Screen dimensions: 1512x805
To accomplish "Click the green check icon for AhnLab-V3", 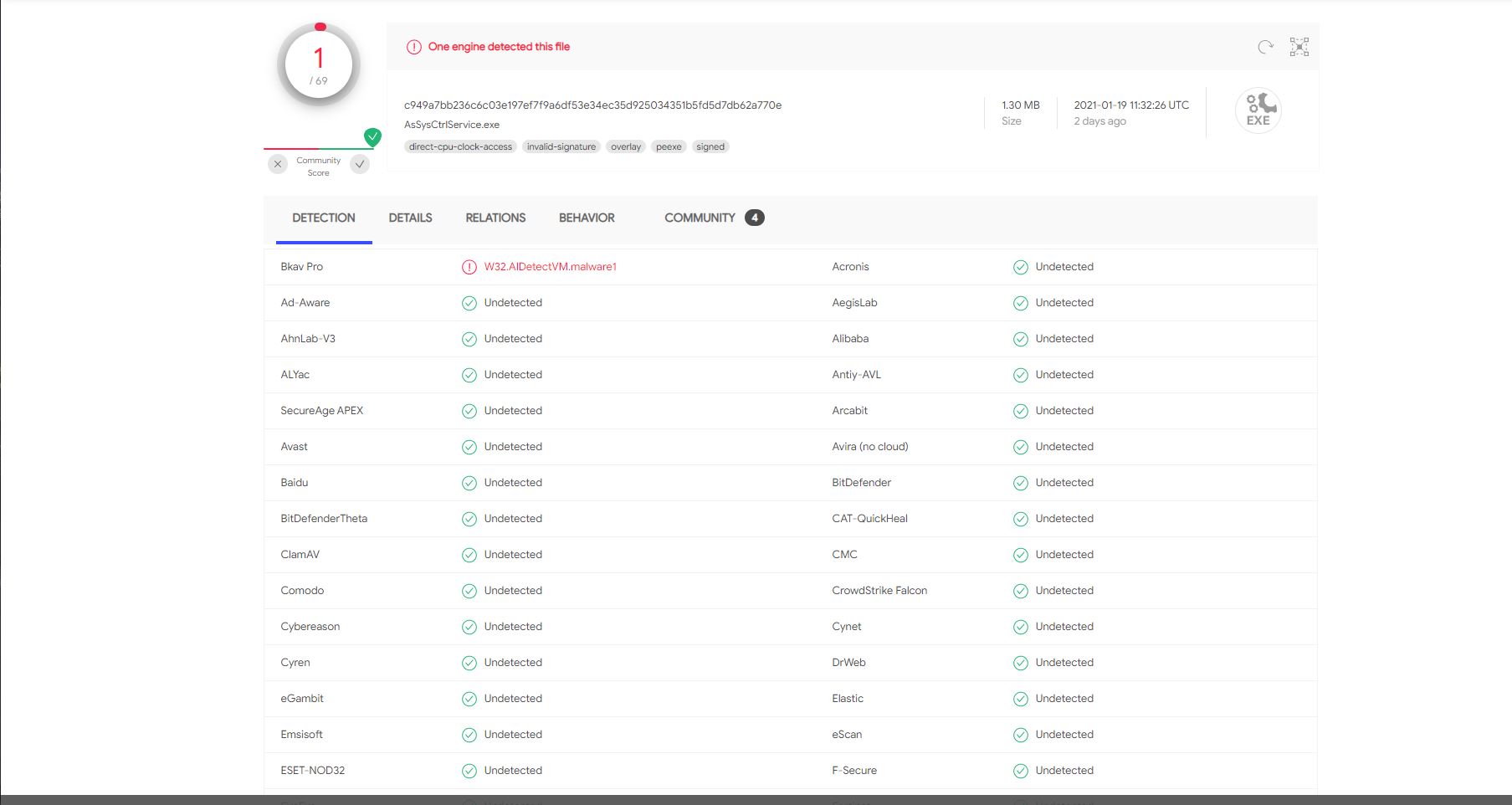I will (469, 339).
